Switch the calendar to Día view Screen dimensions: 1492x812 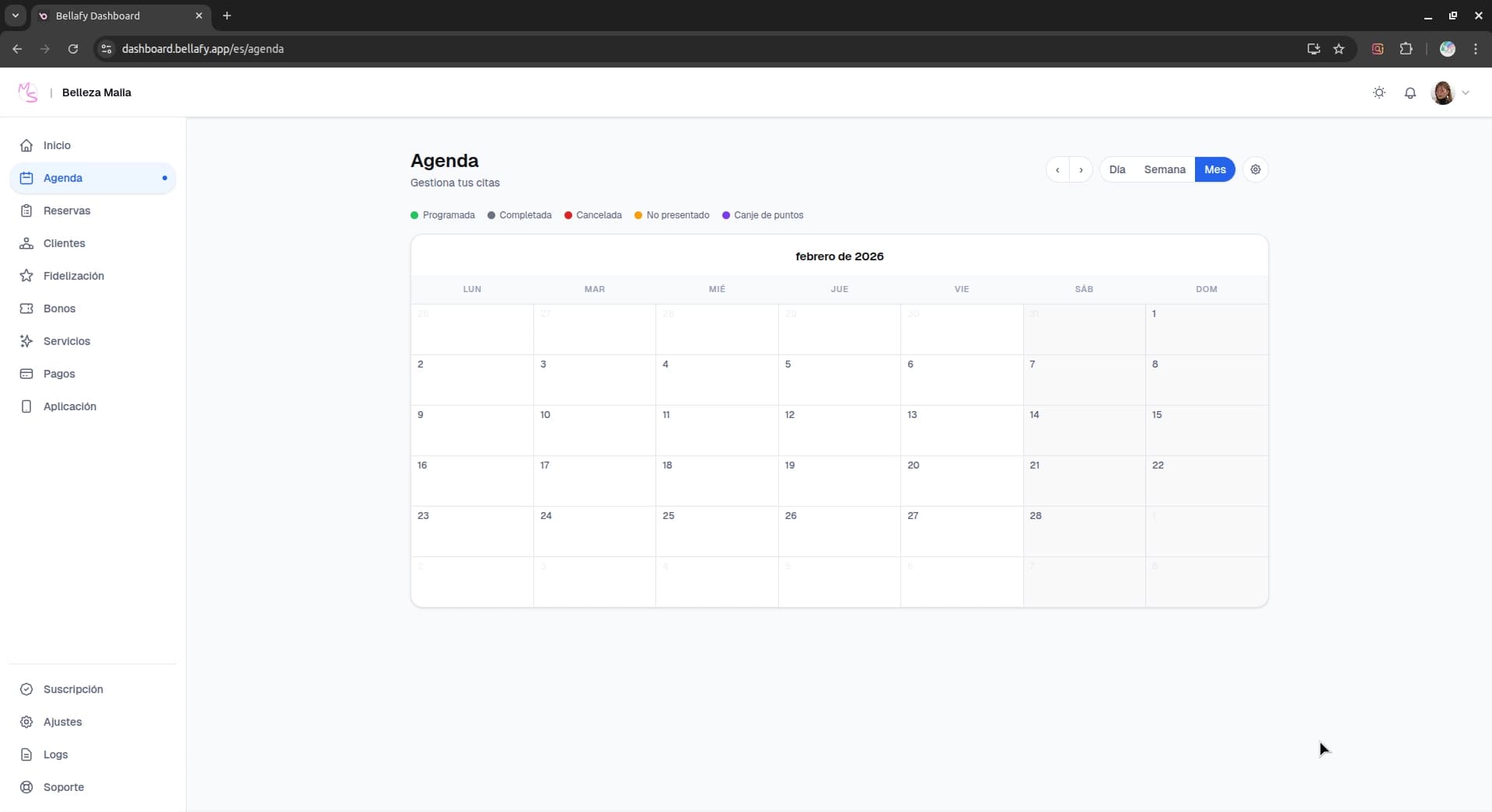click(x=1118, y=169)
